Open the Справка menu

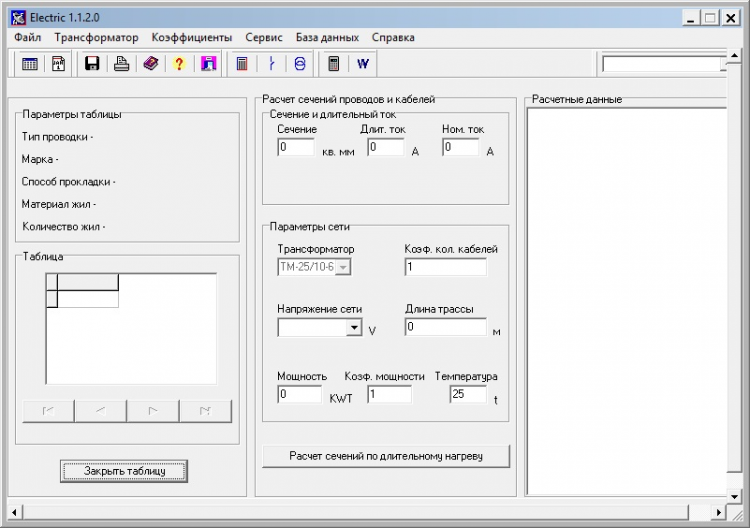click(393, 37)
